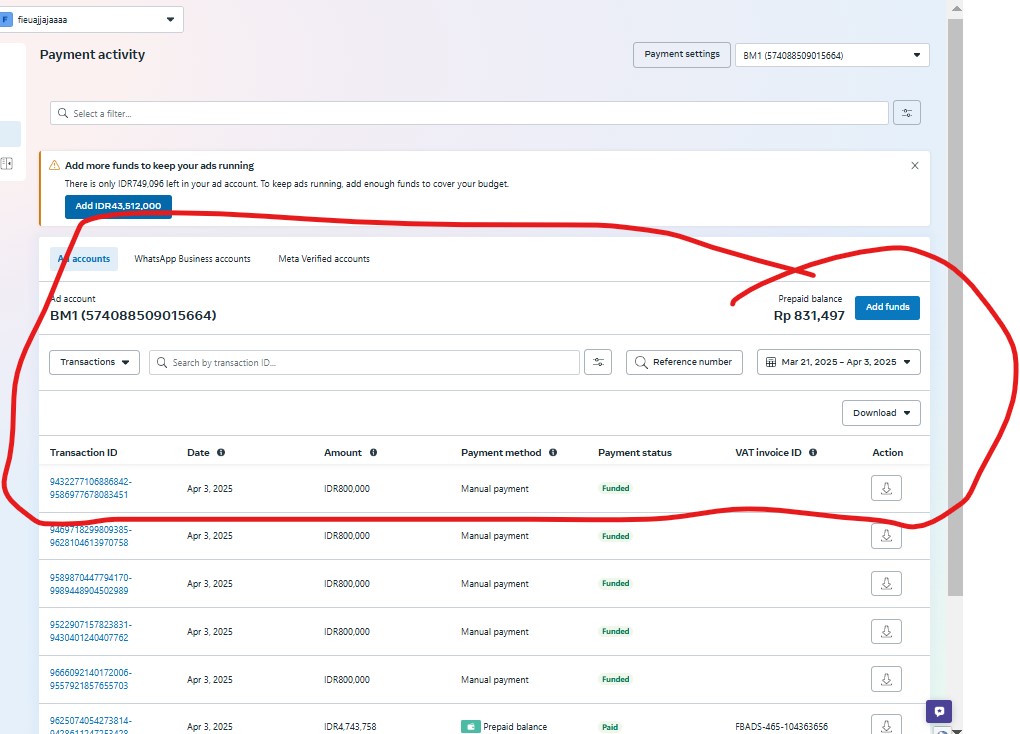Click Payment method info icon
Viewport: 1020px width, 734px height.
click(552, 453)
